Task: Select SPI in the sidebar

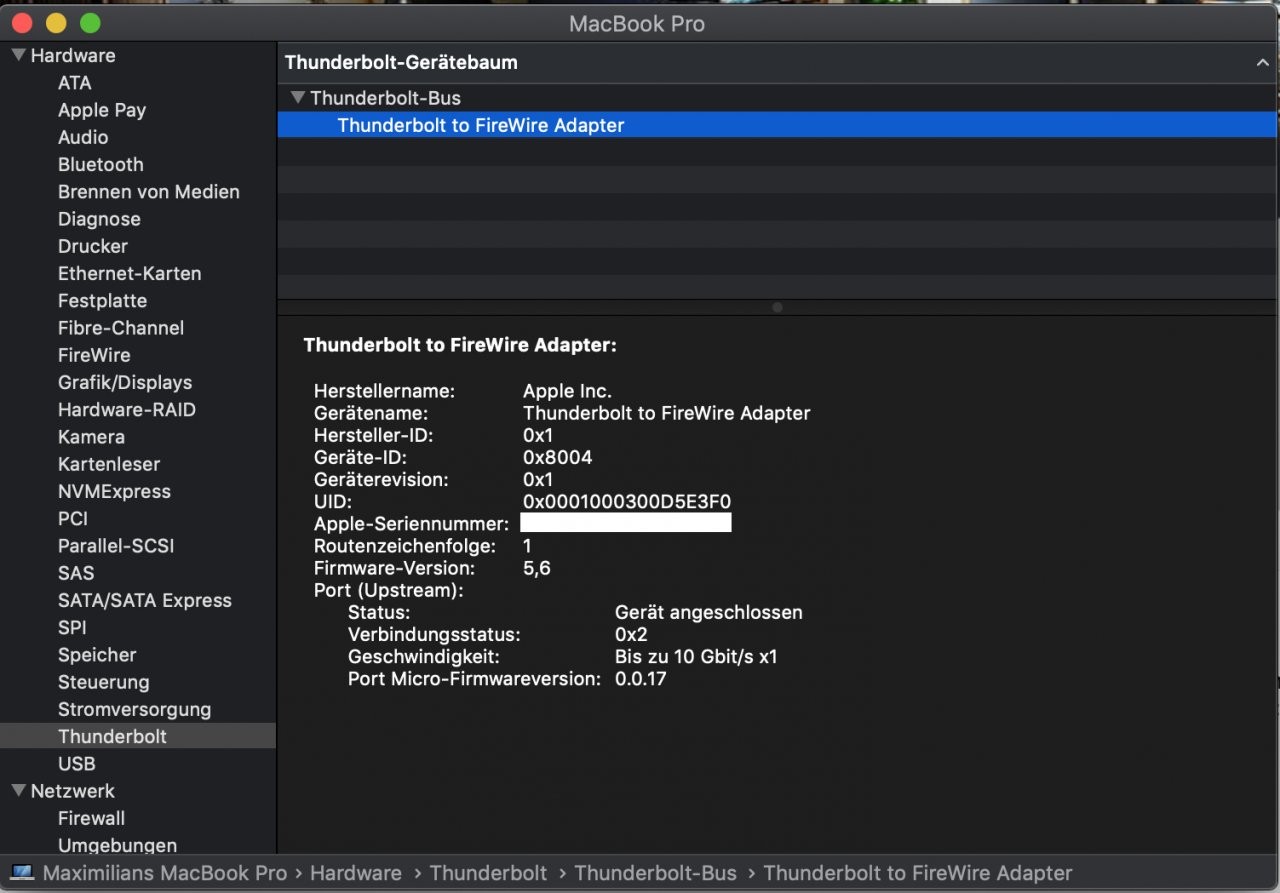Action: 72,628
